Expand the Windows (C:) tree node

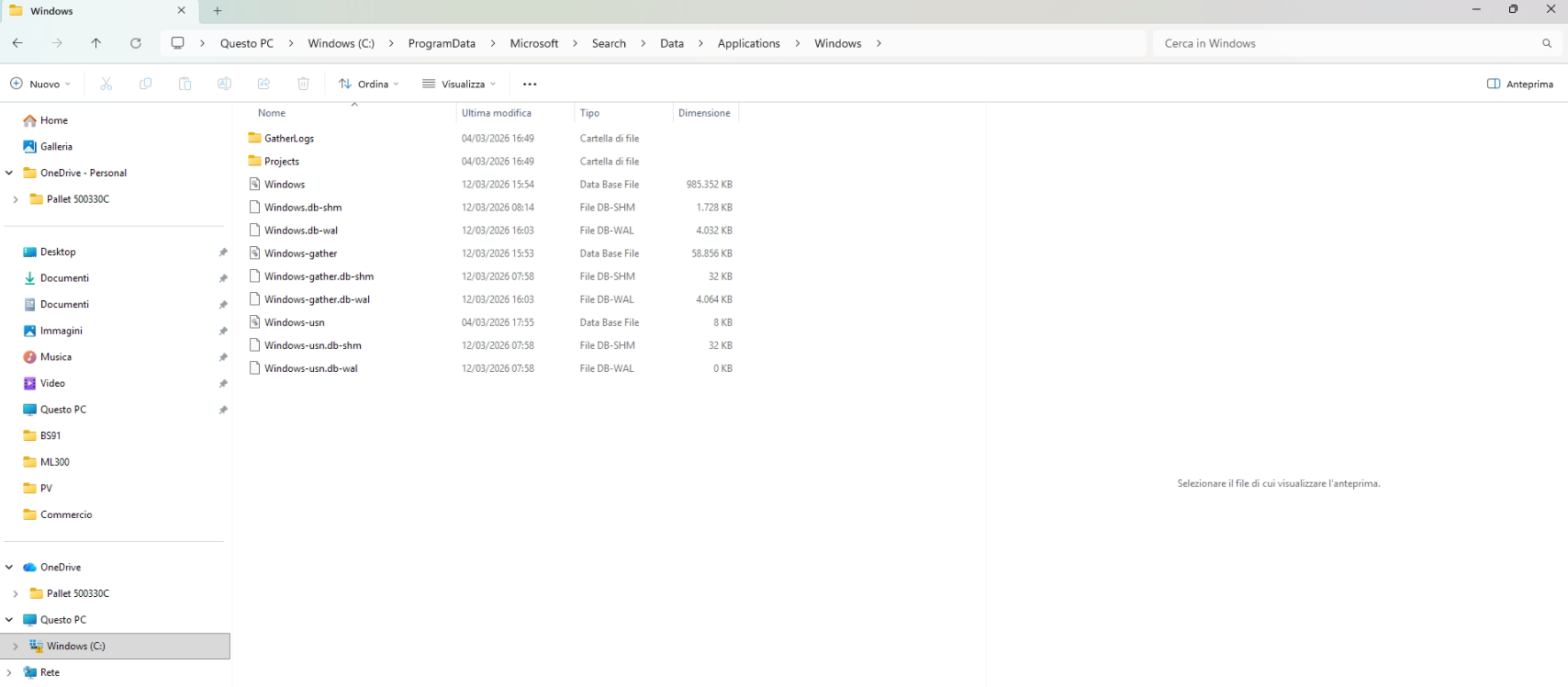click(16, 647)
